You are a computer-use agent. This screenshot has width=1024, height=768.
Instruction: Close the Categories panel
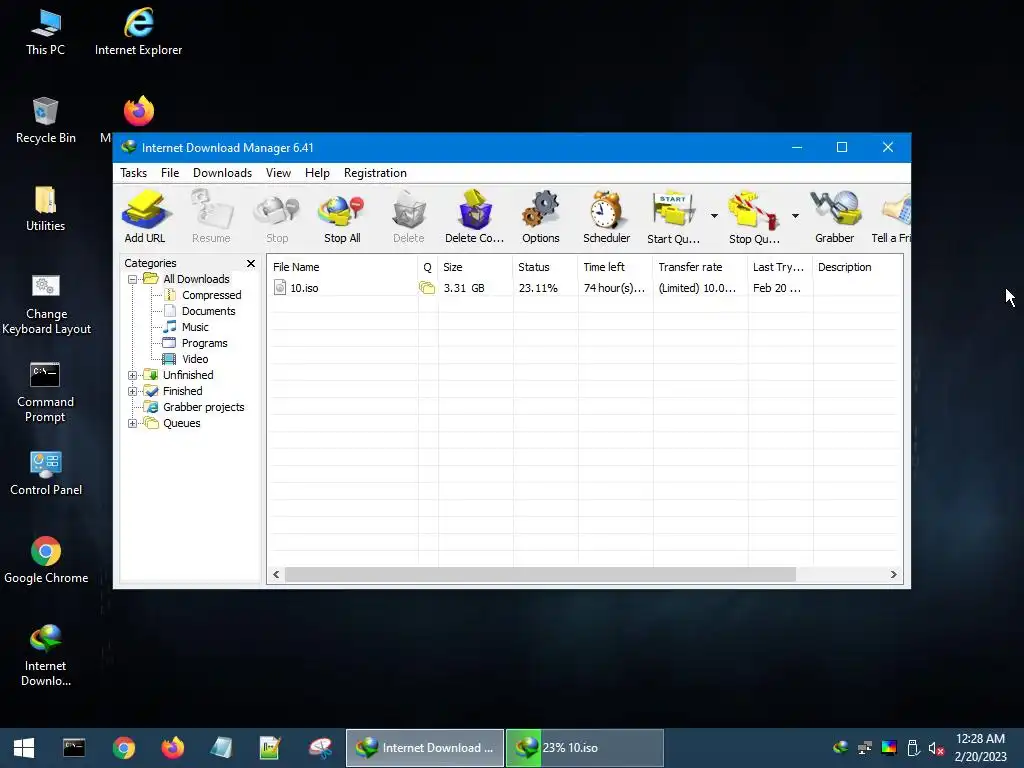pos(251,263)
